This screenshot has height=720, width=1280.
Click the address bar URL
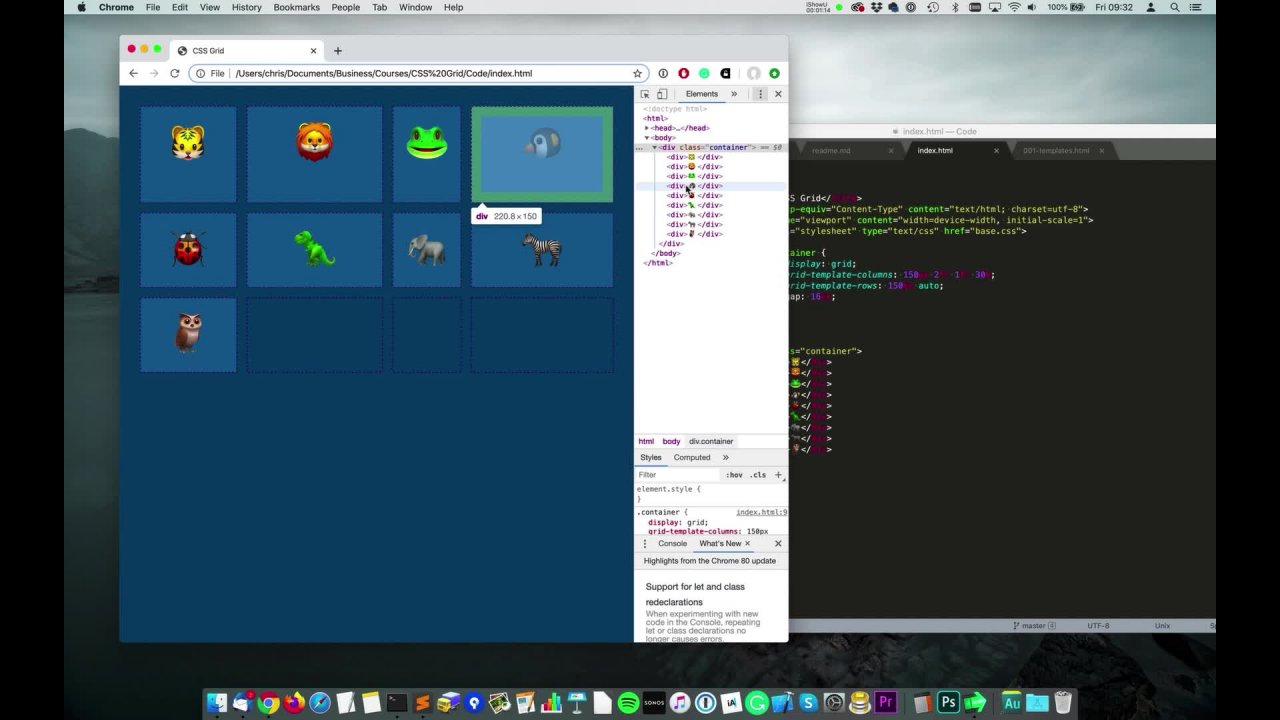tap(384, 73)
